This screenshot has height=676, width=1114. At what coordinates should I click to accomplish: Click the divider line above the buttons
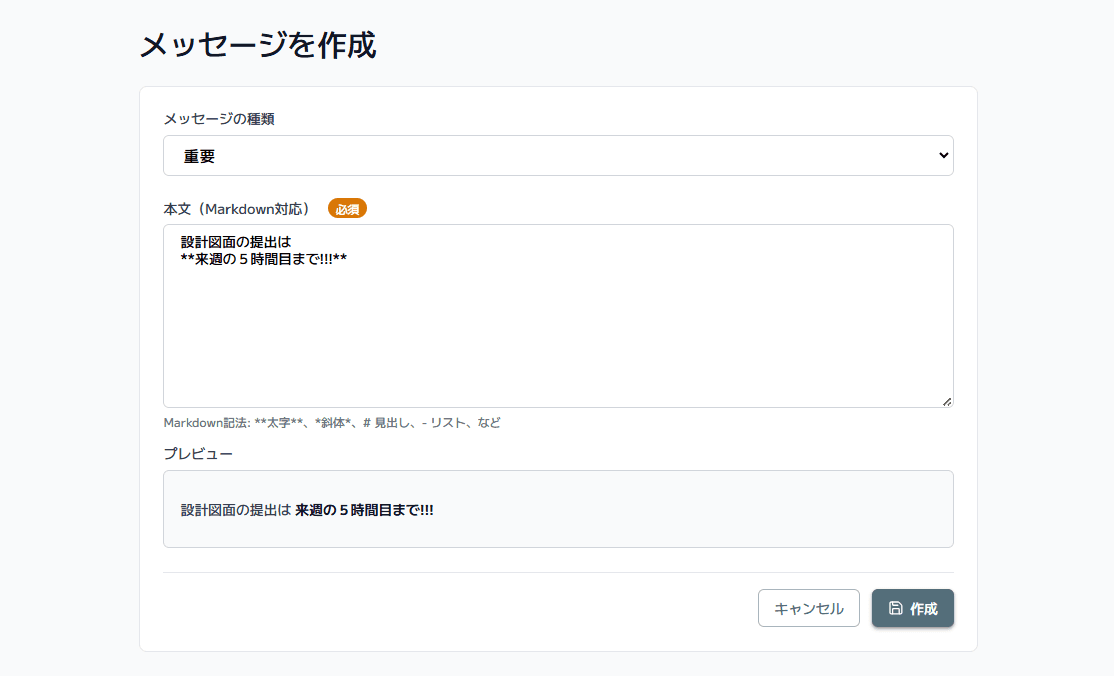(x=558, y=572)
